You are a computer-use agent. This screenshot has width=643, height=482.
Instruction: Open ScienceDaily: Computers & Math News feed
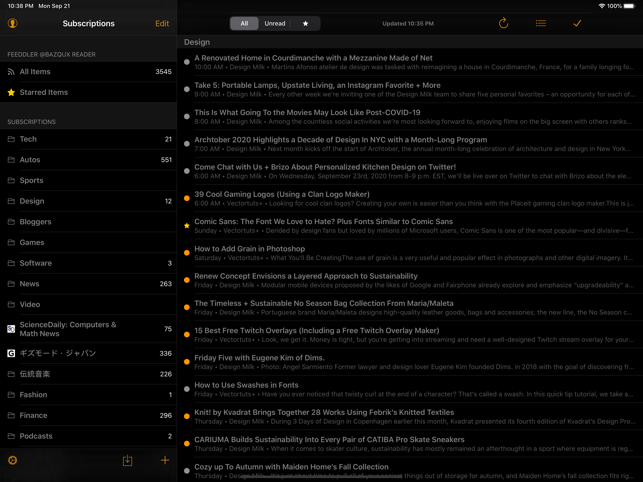coord(89,329)
